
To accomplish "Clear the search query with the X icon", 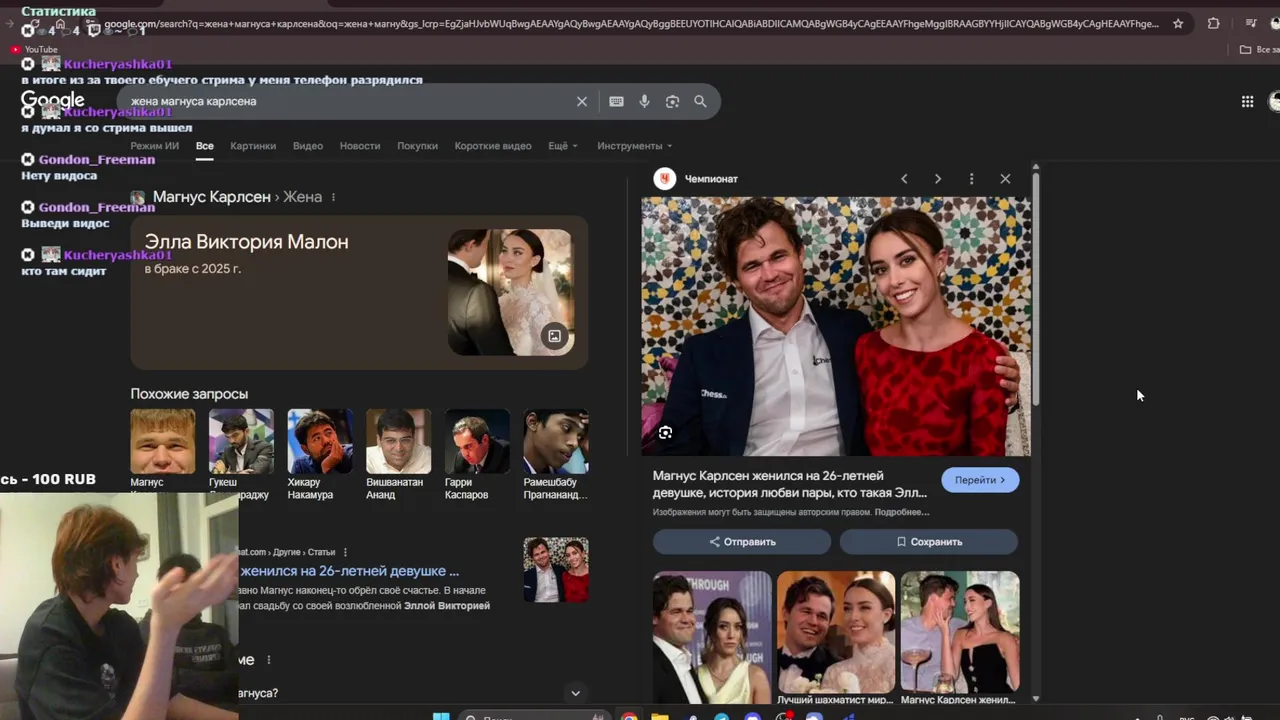I will pyautogui.click(x=581, y=101).
